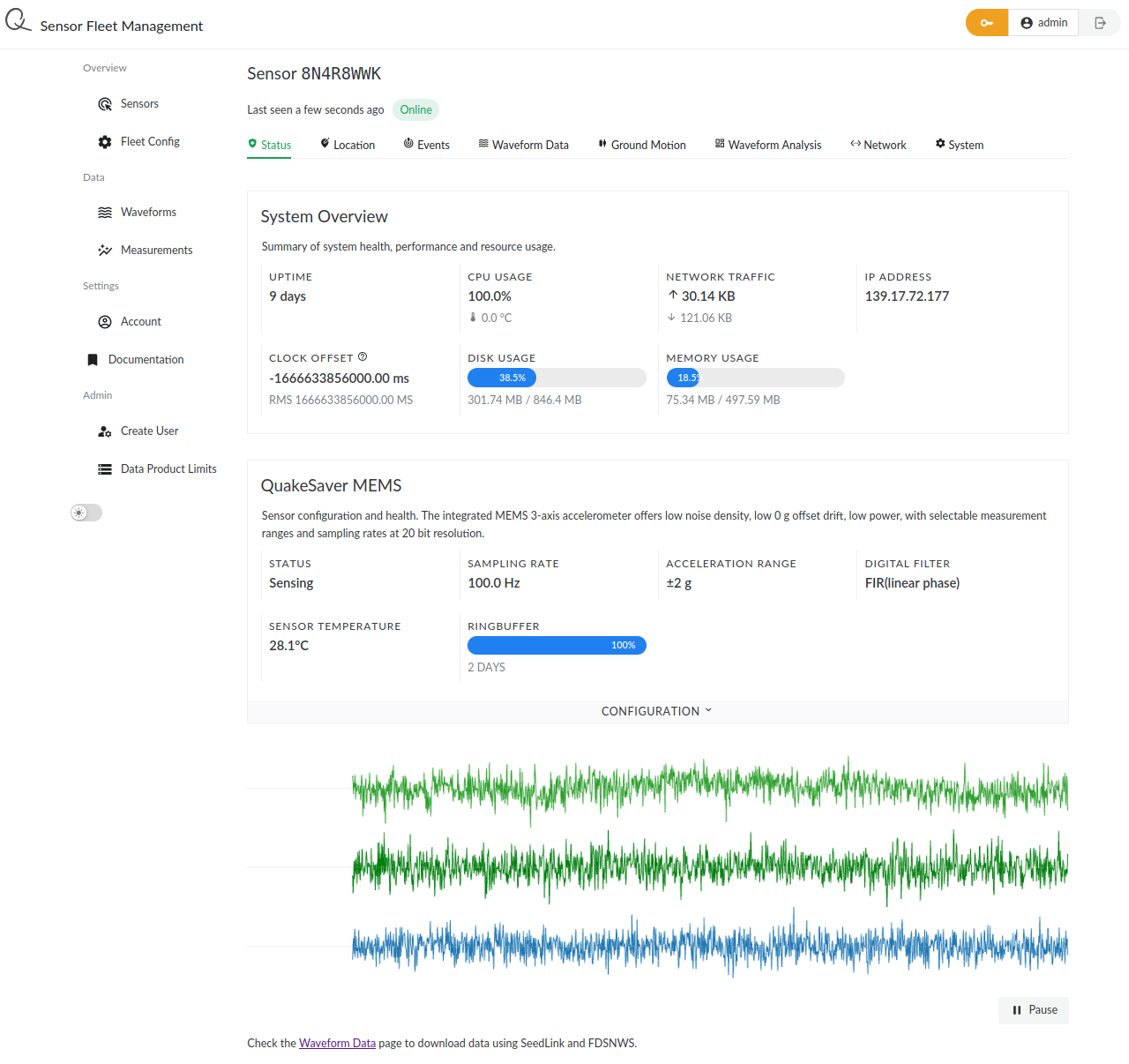Image resolution: width=1129 pixels, height=1064 pixels.
Task: Click the Measurements chart icon
Action: (x=105, y=251)
